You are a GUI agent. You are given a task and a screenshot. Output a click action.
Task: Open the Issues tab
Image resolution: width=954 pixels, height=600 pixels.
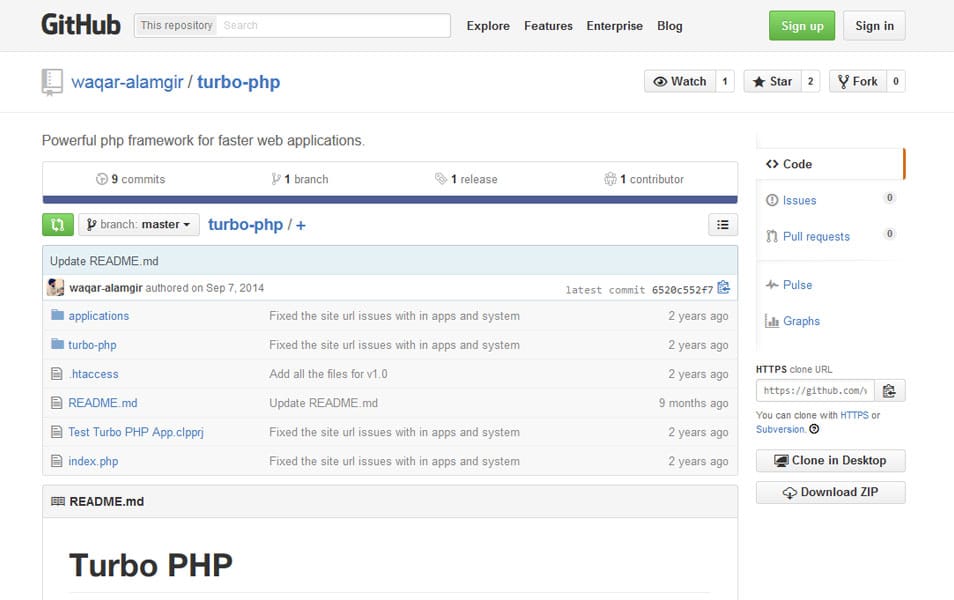coord(799,200)
